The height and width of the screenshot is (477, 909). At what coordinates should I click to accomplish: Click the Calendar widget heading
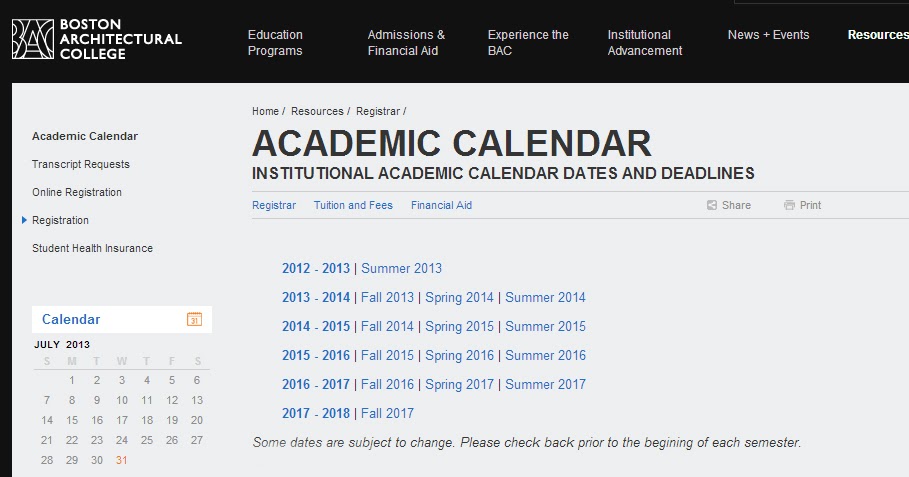[x=71, y=319]
